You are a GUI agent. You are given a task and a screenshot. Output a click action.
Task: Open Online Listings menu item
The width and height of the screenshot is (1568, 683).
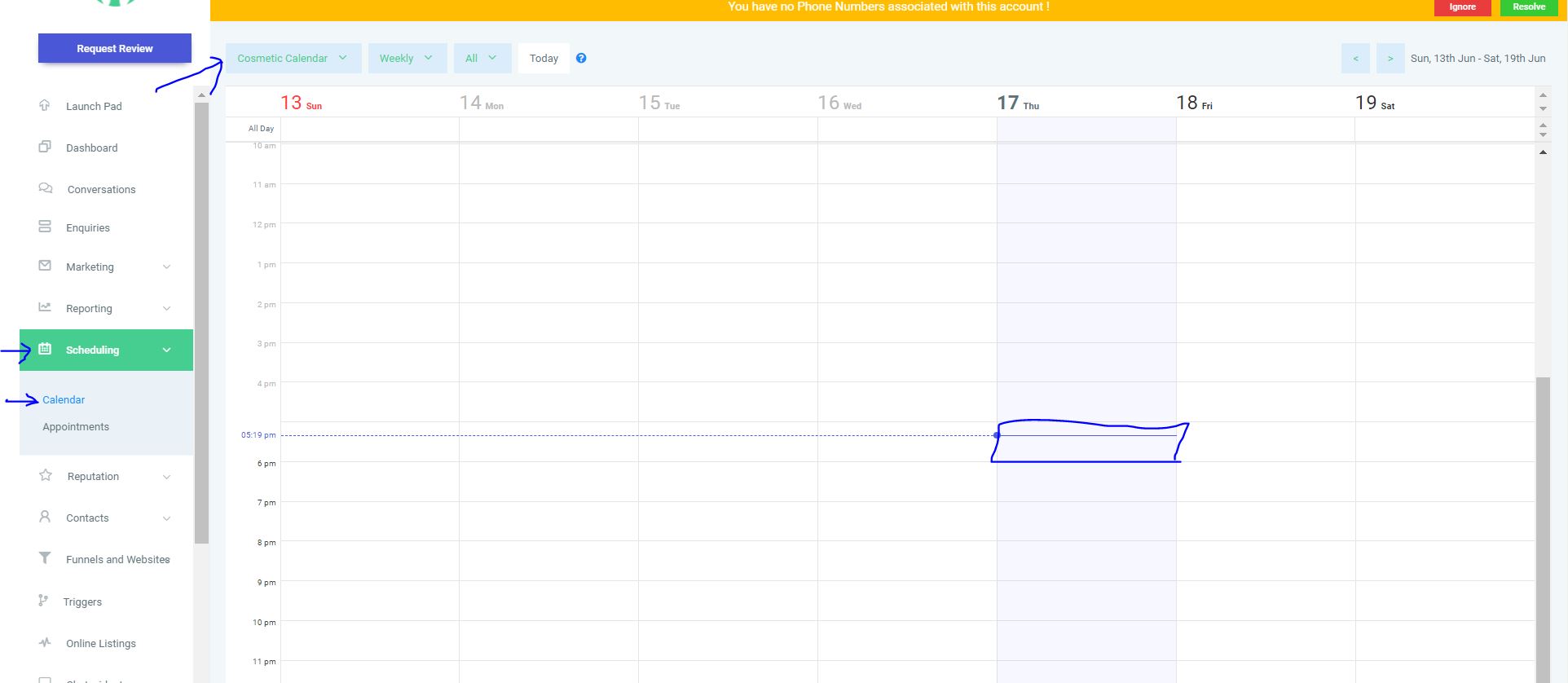[101, 643]
